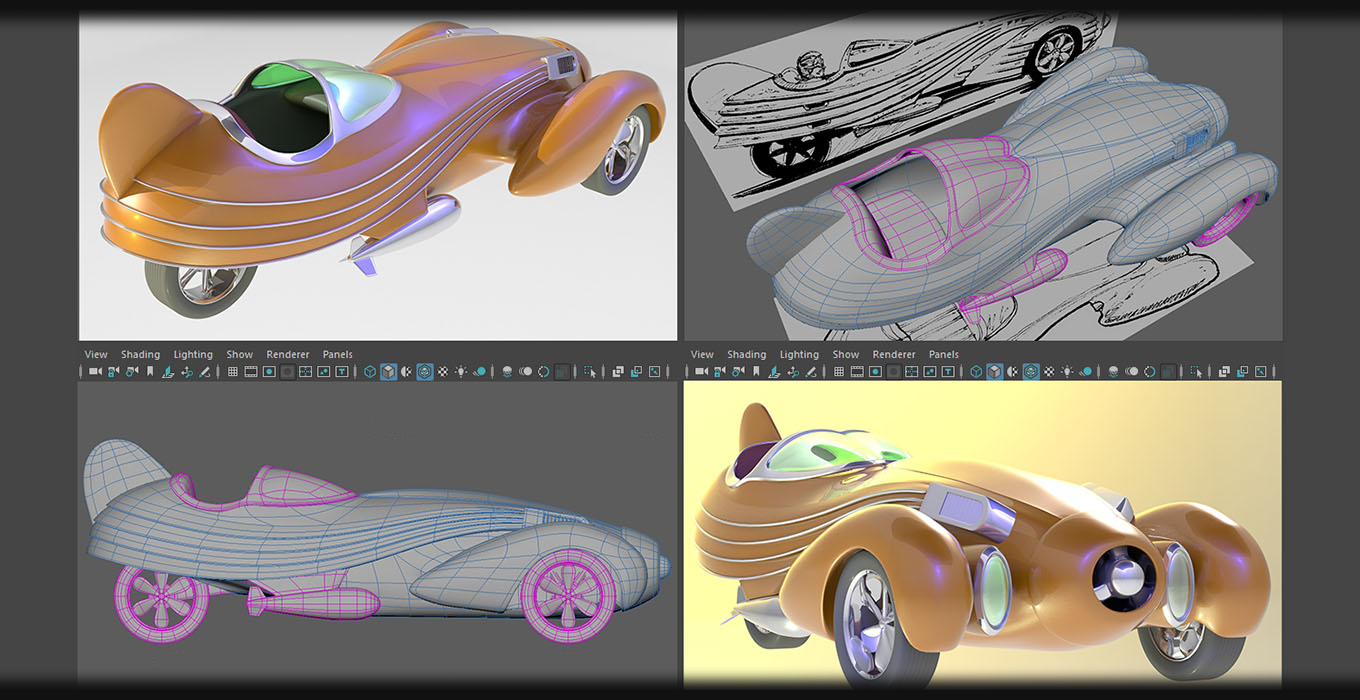Click Textured checker icon in right panel toolbar
Screen dimensions: 1360x700
[x=1049, y=371]
